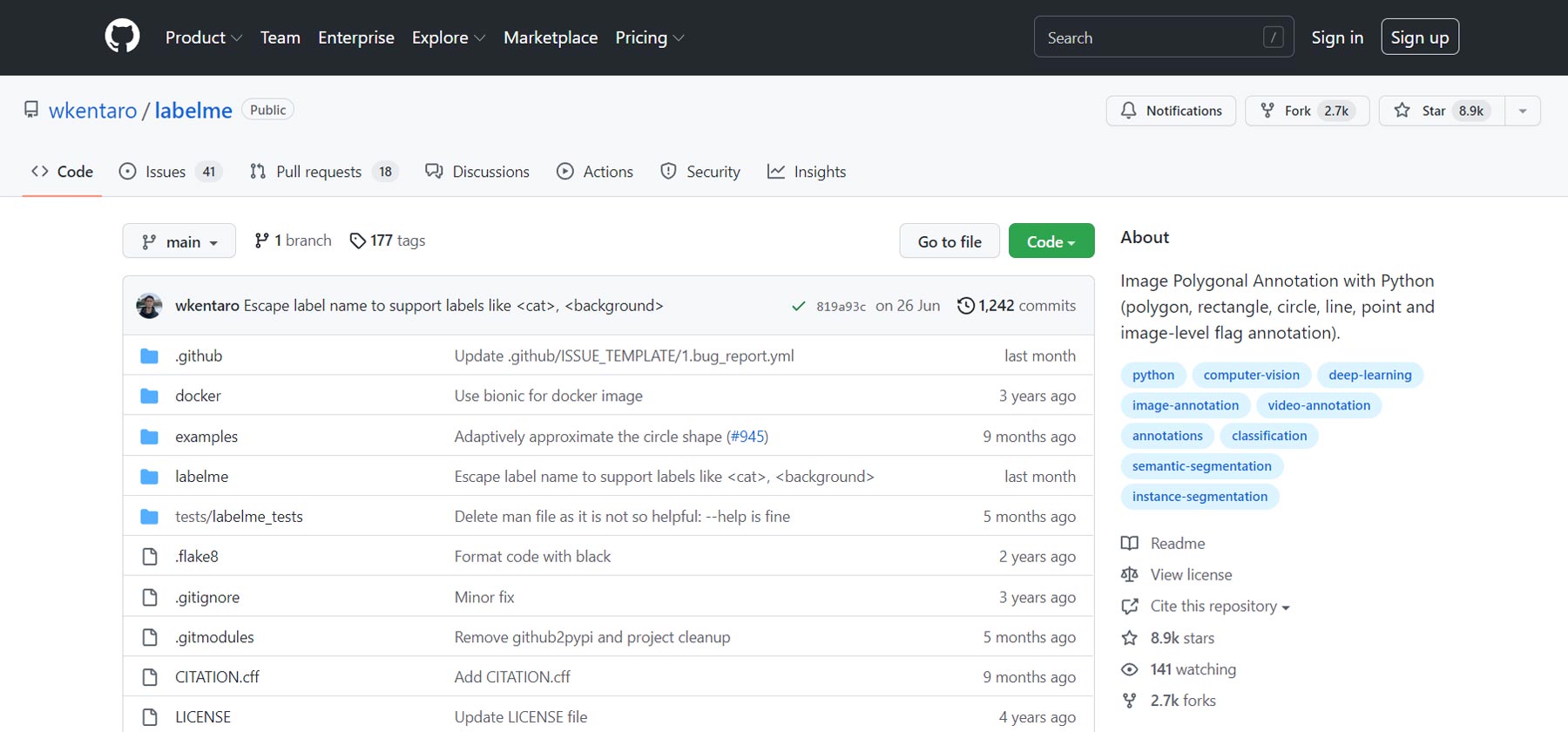This screenshot has width=1568, height=732.
Task: Open the GitHub homepage via the Octocat logo
Action: tap(122, 37)
